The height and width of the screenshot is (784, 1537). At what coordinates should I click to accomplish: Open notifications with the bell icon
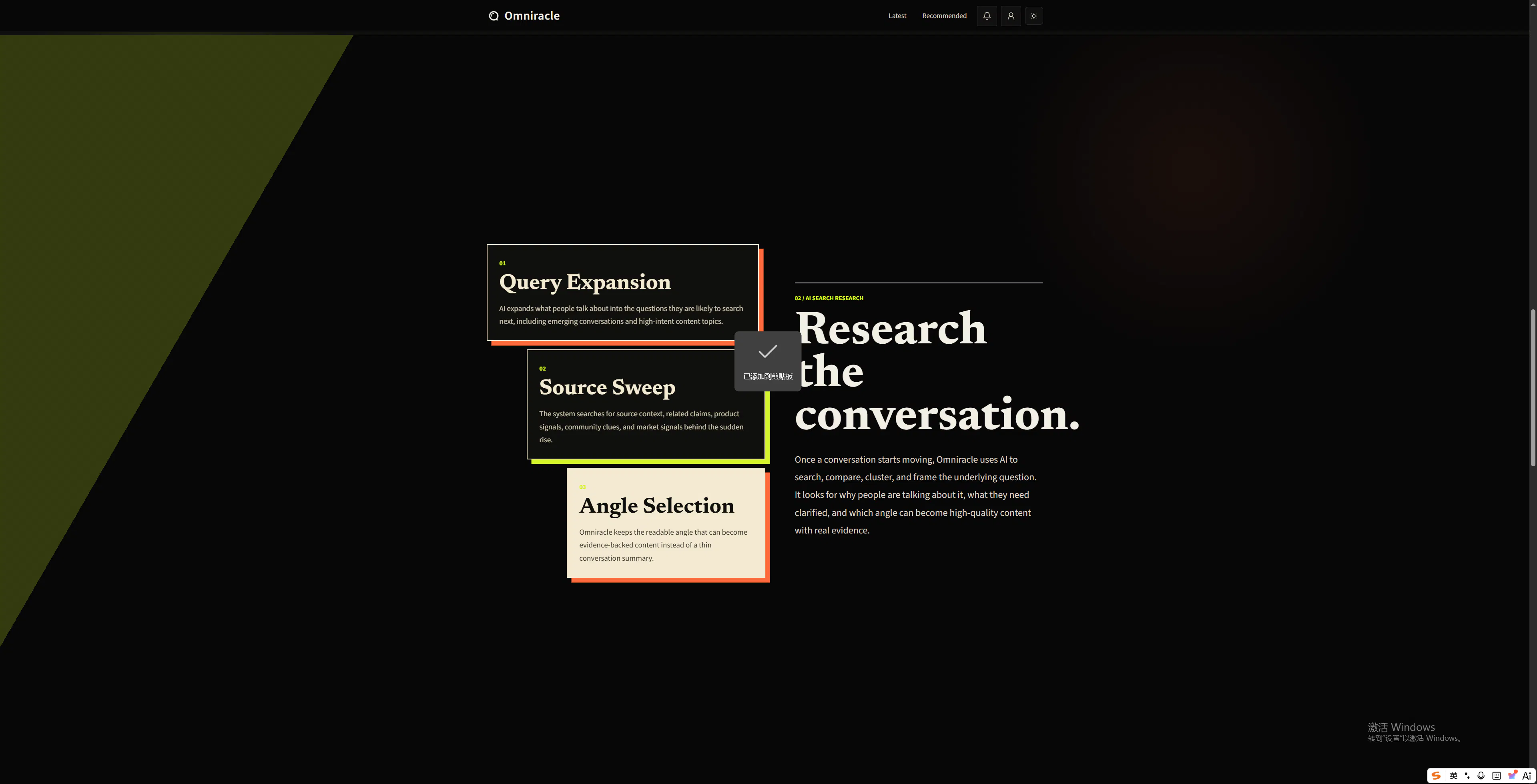[x=987, y=16]
